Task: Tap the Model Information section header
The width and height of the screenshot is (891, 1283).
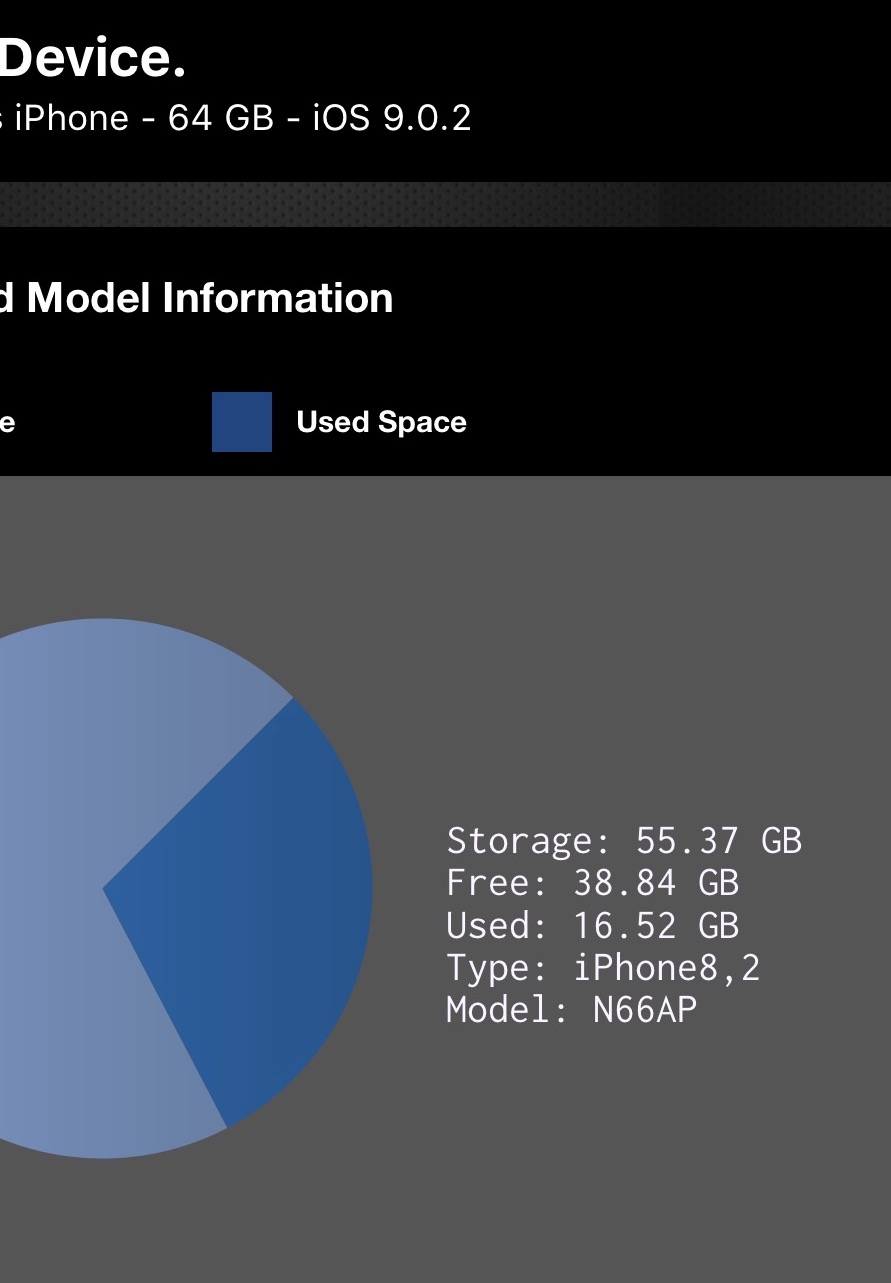Action: pos(196,298)
